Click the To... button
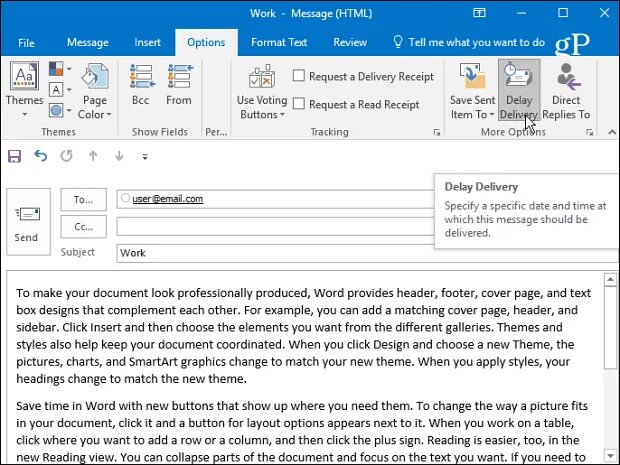Viewport: 620px width, 465px height. coord(83,200)
